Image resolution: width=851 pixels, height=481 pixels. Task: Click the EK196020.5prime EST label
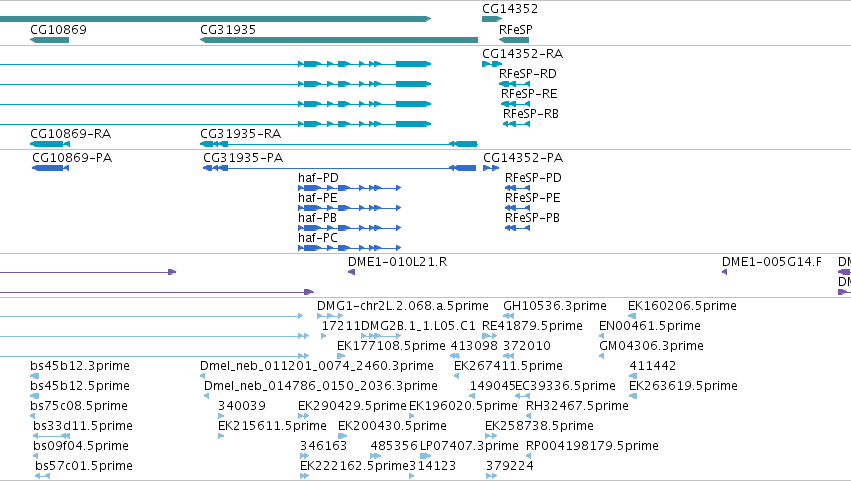pos(463,406)
